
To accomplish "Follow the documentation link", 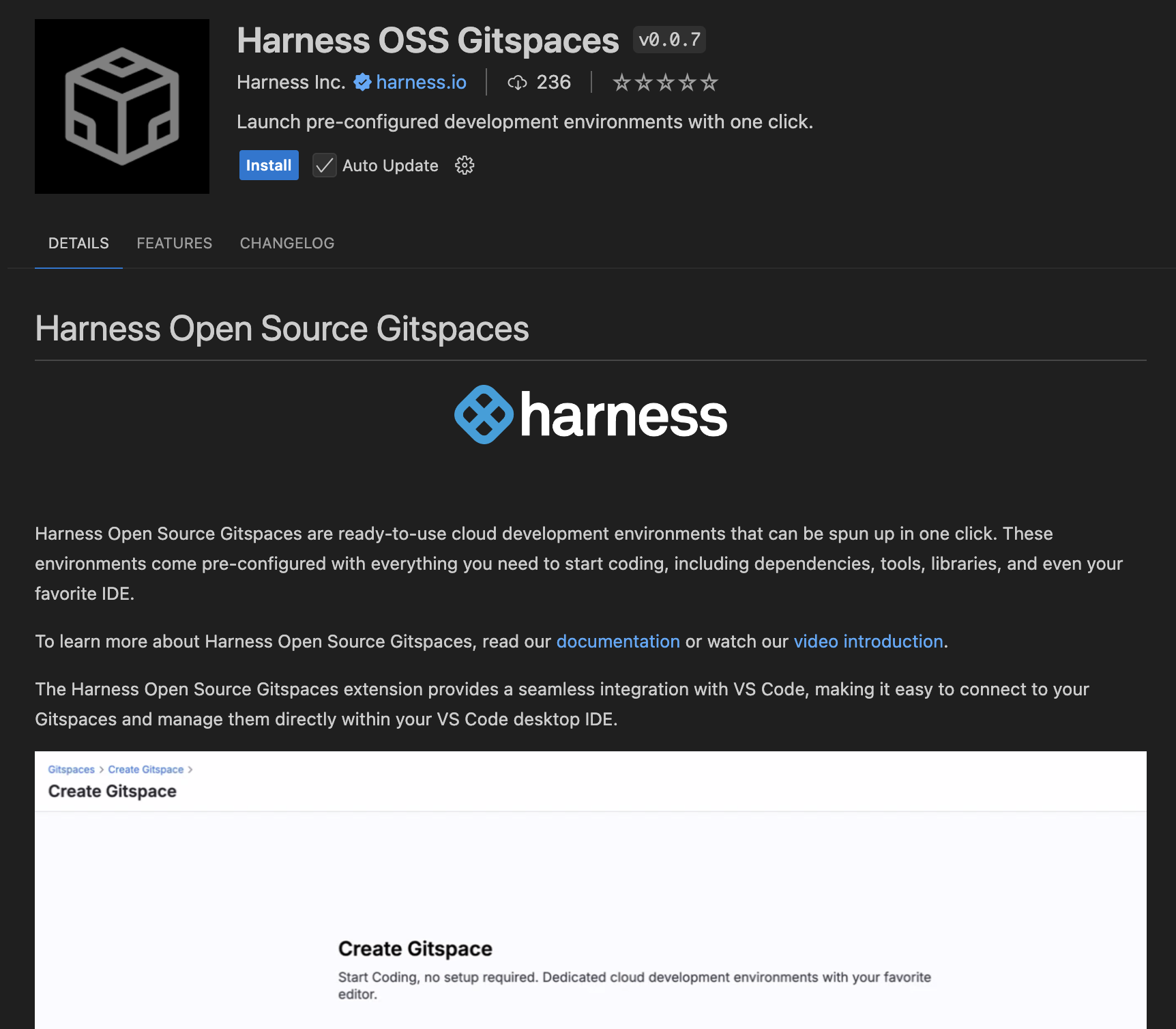I will coord(618,641).
